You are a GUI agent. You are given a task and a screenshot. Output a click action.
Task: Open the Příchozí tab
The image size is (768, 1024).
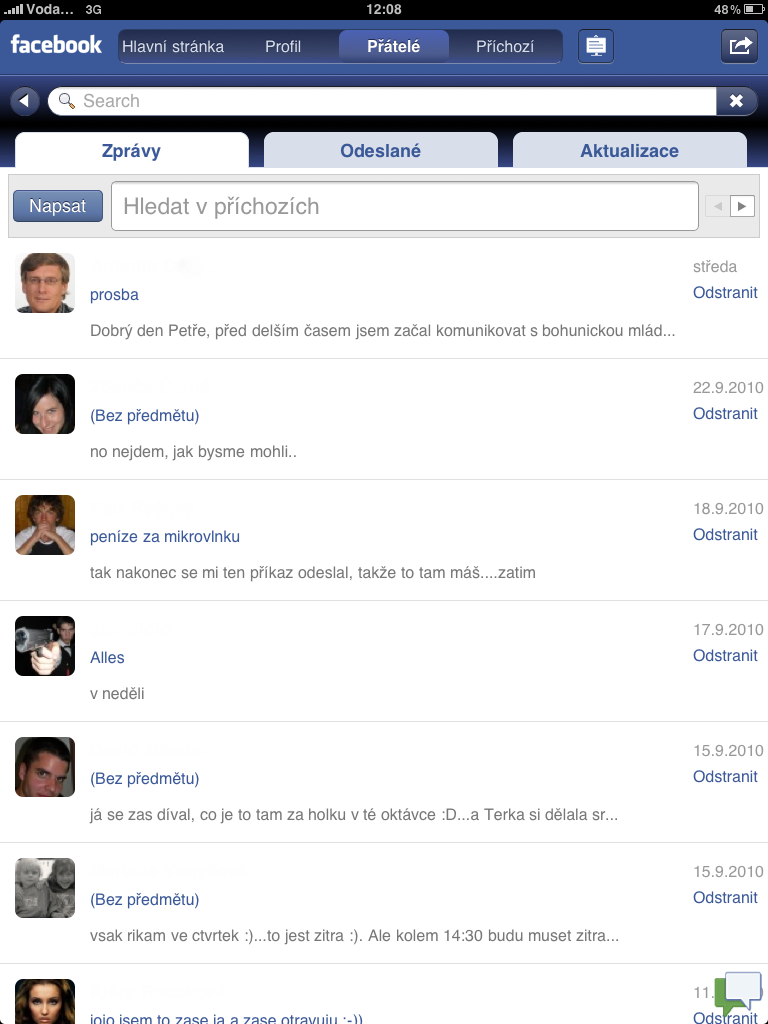point(505,46)
